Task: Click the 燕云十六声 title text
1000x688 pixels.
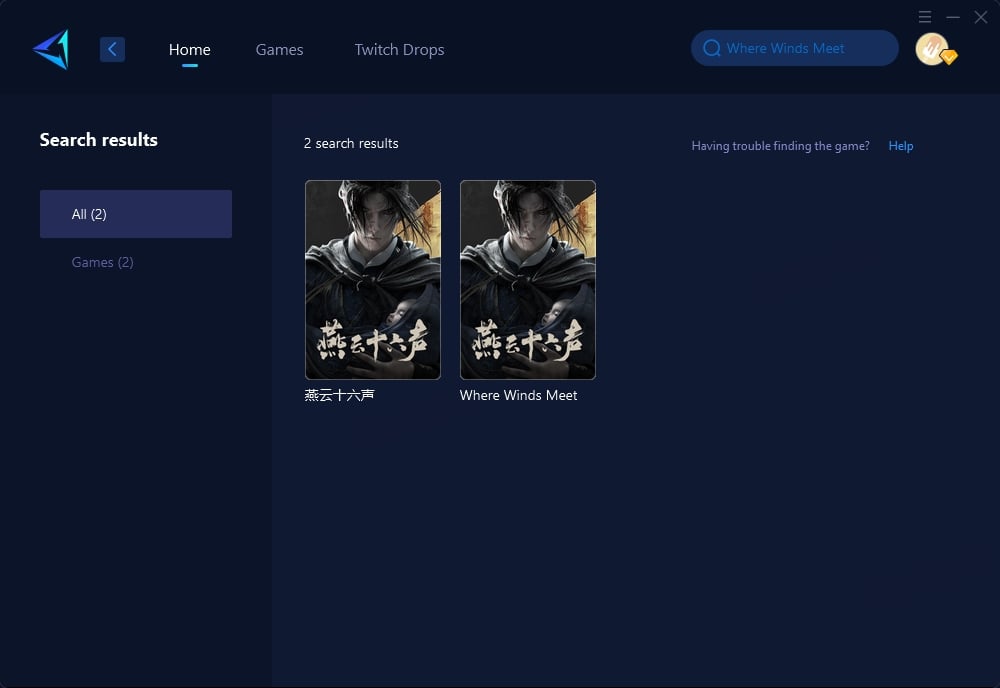Action: coord(339,395)
